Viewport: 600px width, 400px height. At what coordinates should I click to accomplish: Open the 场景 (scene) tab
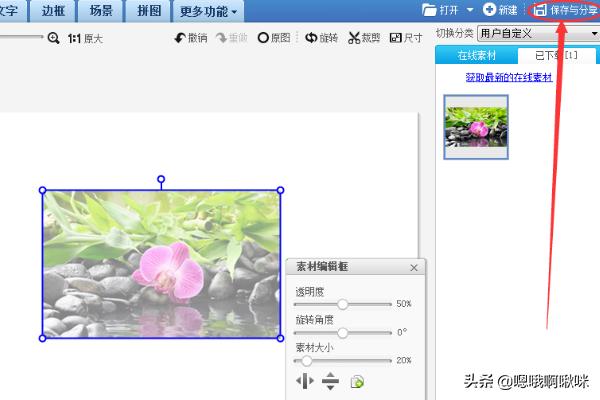pos(101,11)
